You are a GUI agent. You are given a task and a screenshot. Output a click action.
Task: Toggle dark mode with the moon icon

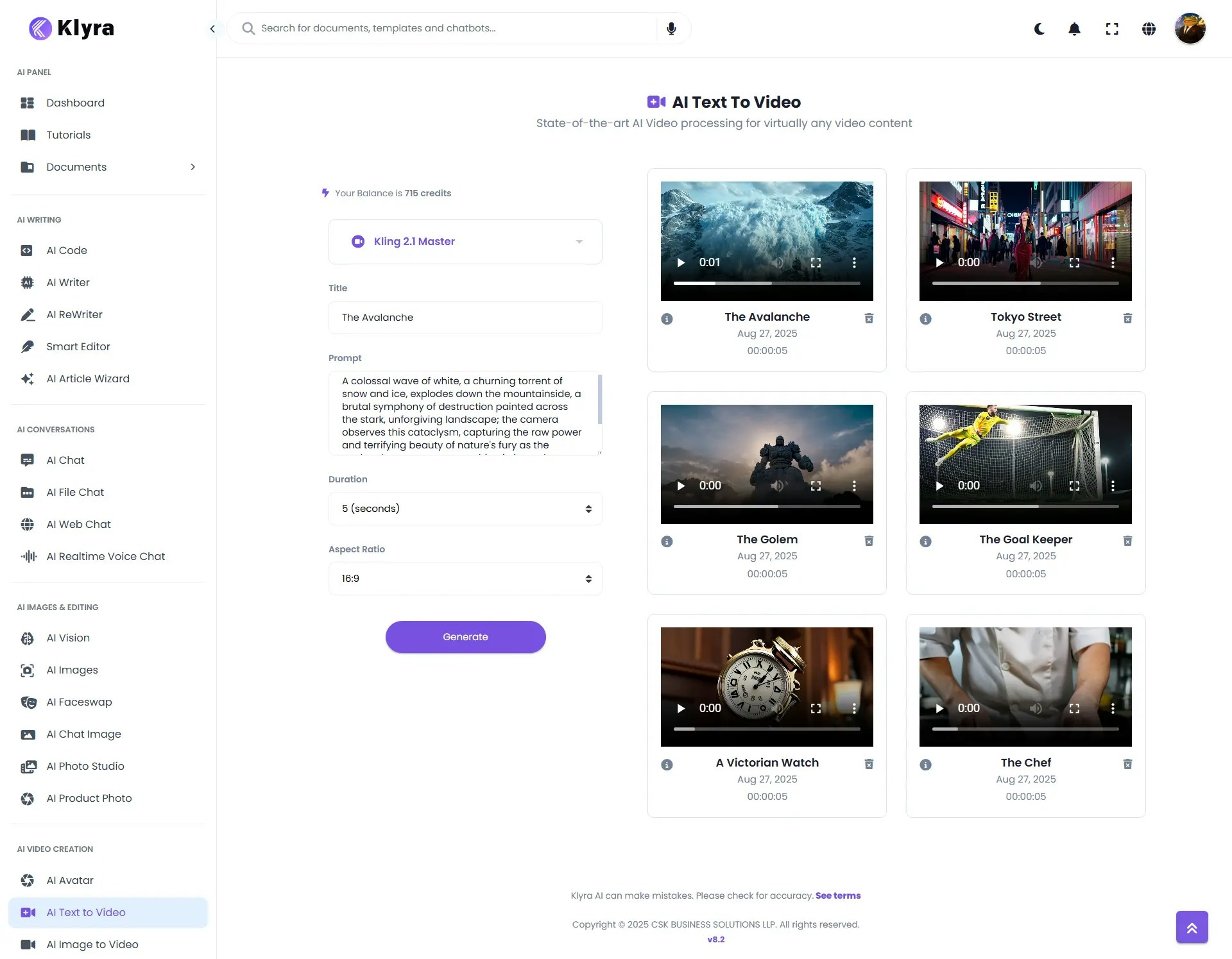[1039, 29]
